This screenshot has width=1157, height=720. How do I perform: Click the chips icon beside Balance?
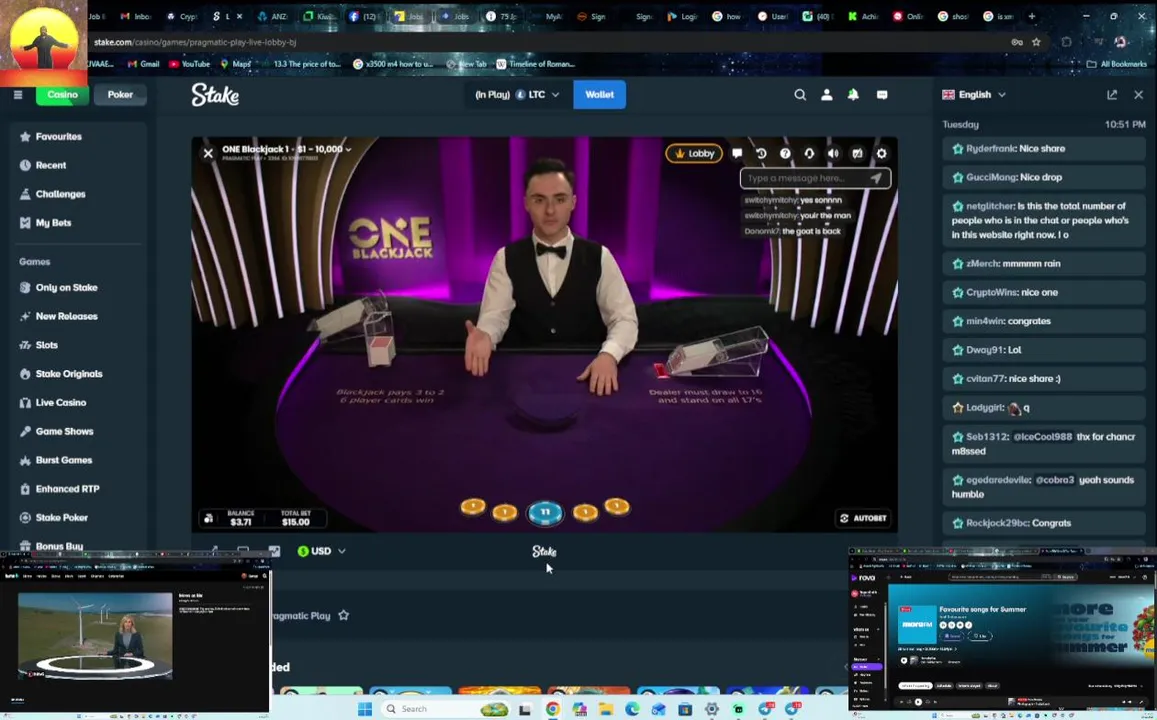click(x=209, y=519)
